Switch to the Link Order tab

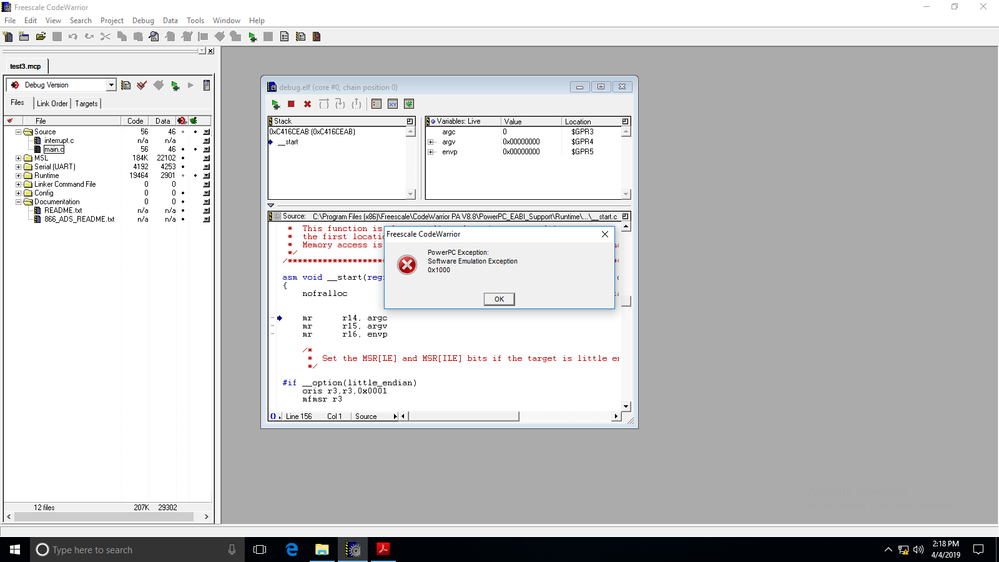pyautogui.click(x=52, y=103)
